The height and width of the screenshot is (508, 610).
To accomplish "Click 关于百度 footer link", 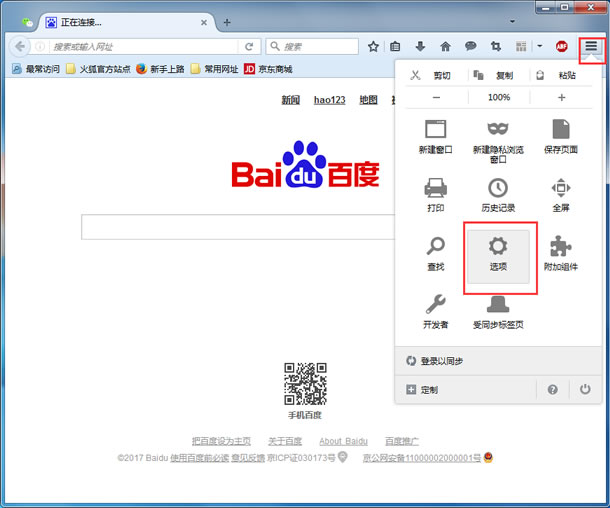I will pos(285,441).
